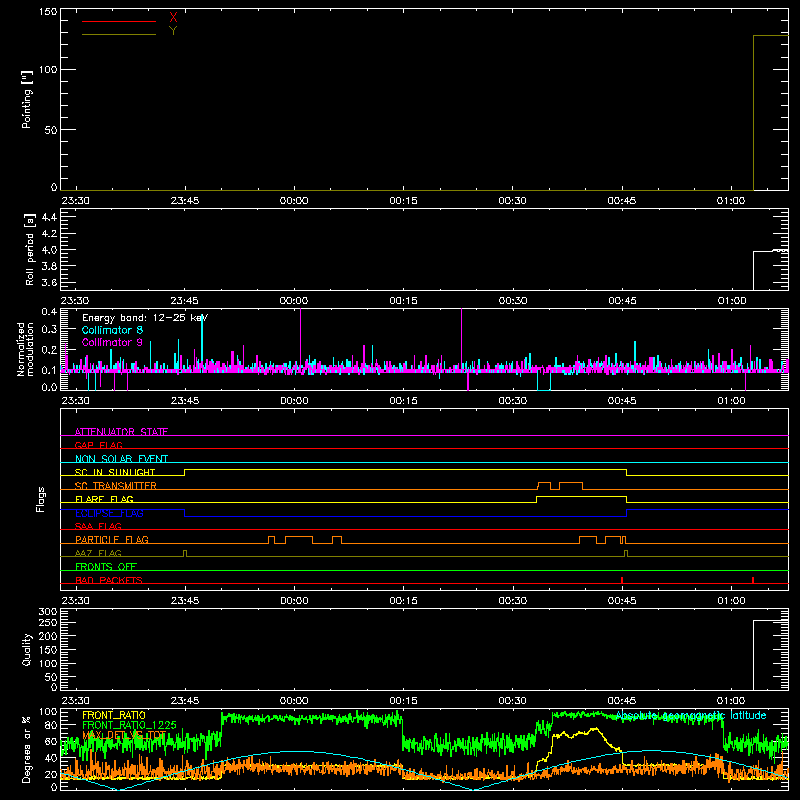Click the '150' Quality axis tick label
The width and height of the screenshot is (800, 800).
point(48,649)
